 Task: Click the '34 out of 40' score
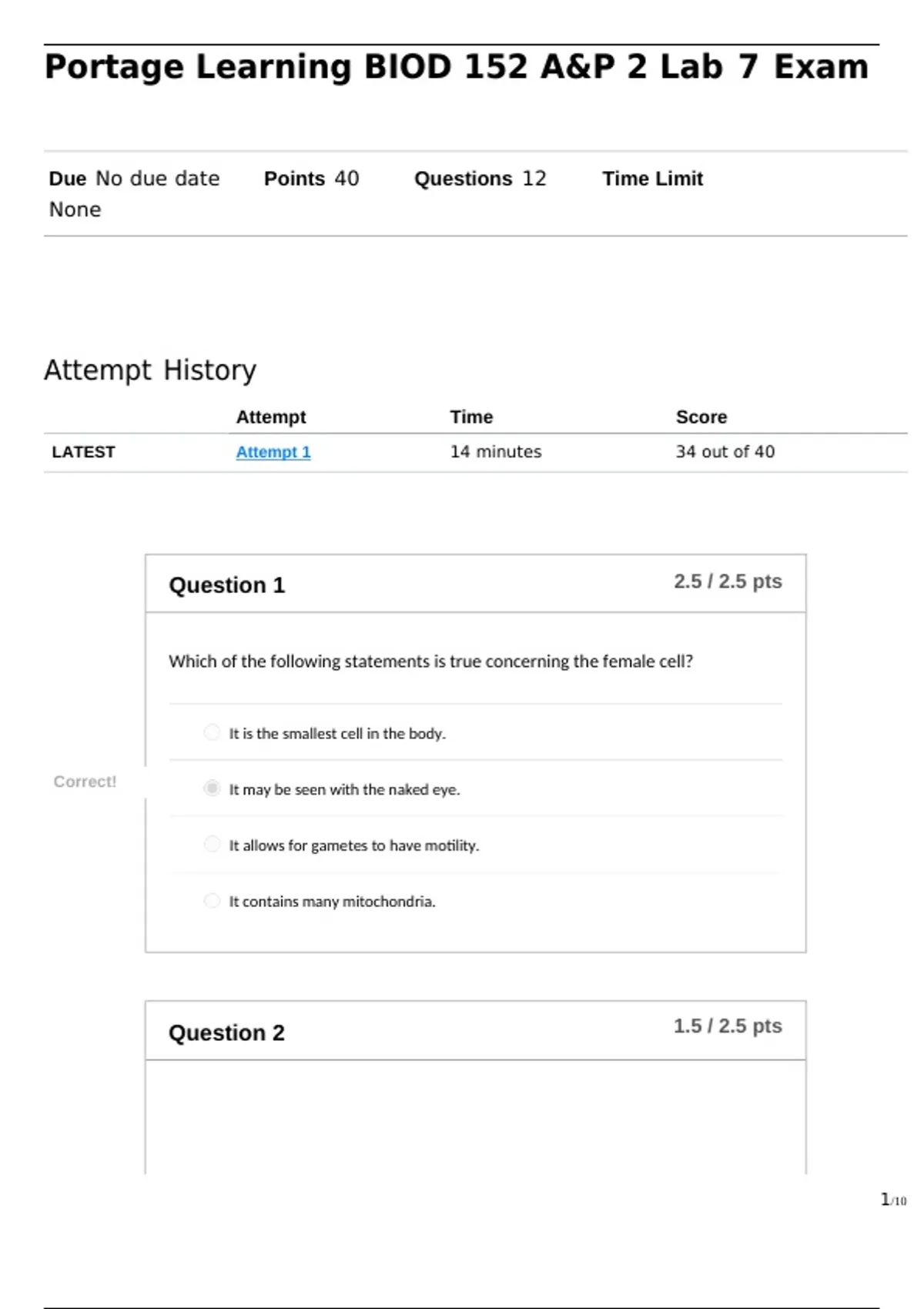point(725,452)
